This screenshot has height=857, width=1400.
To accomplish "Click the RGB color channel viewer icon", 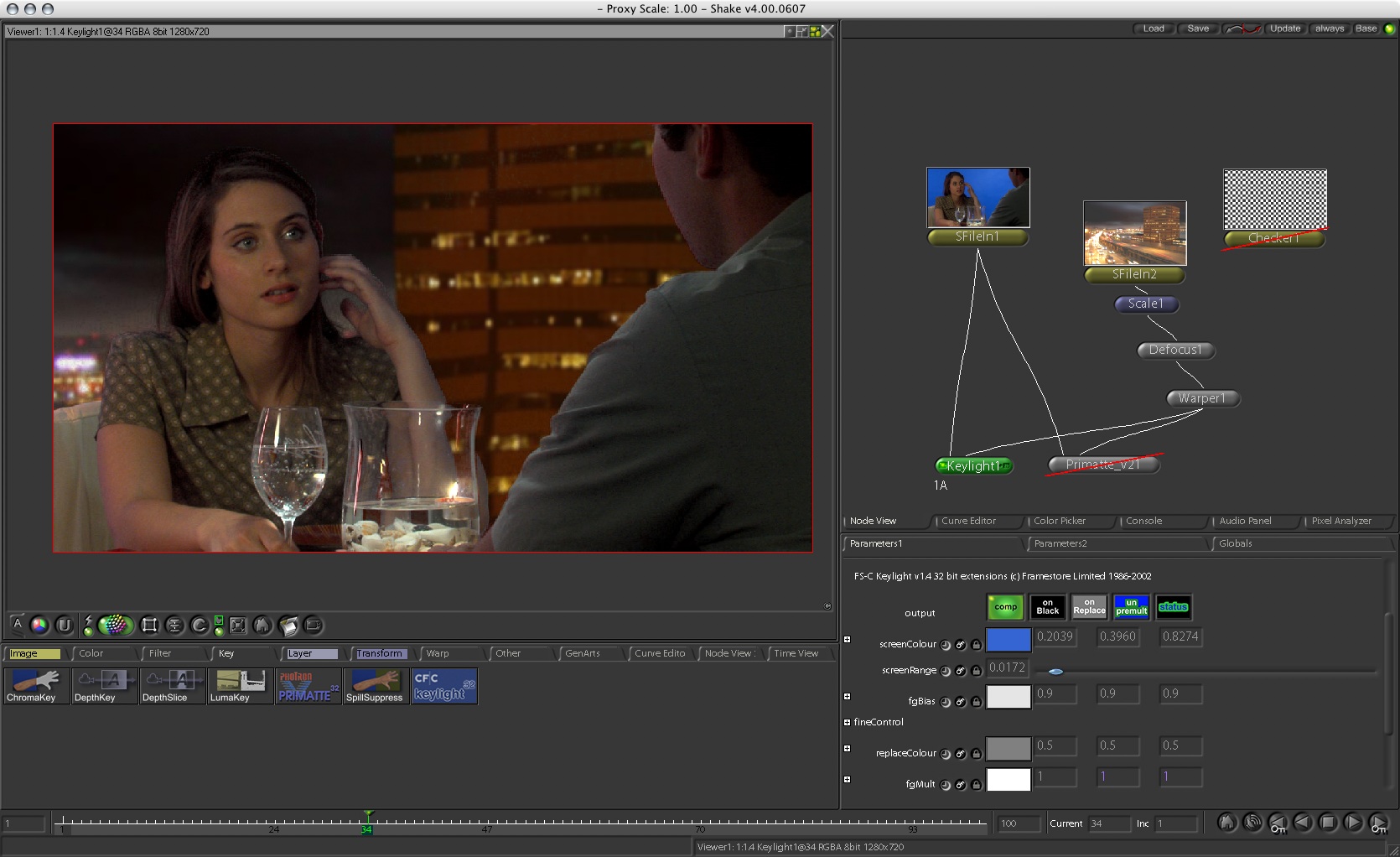I will point(39,625).
